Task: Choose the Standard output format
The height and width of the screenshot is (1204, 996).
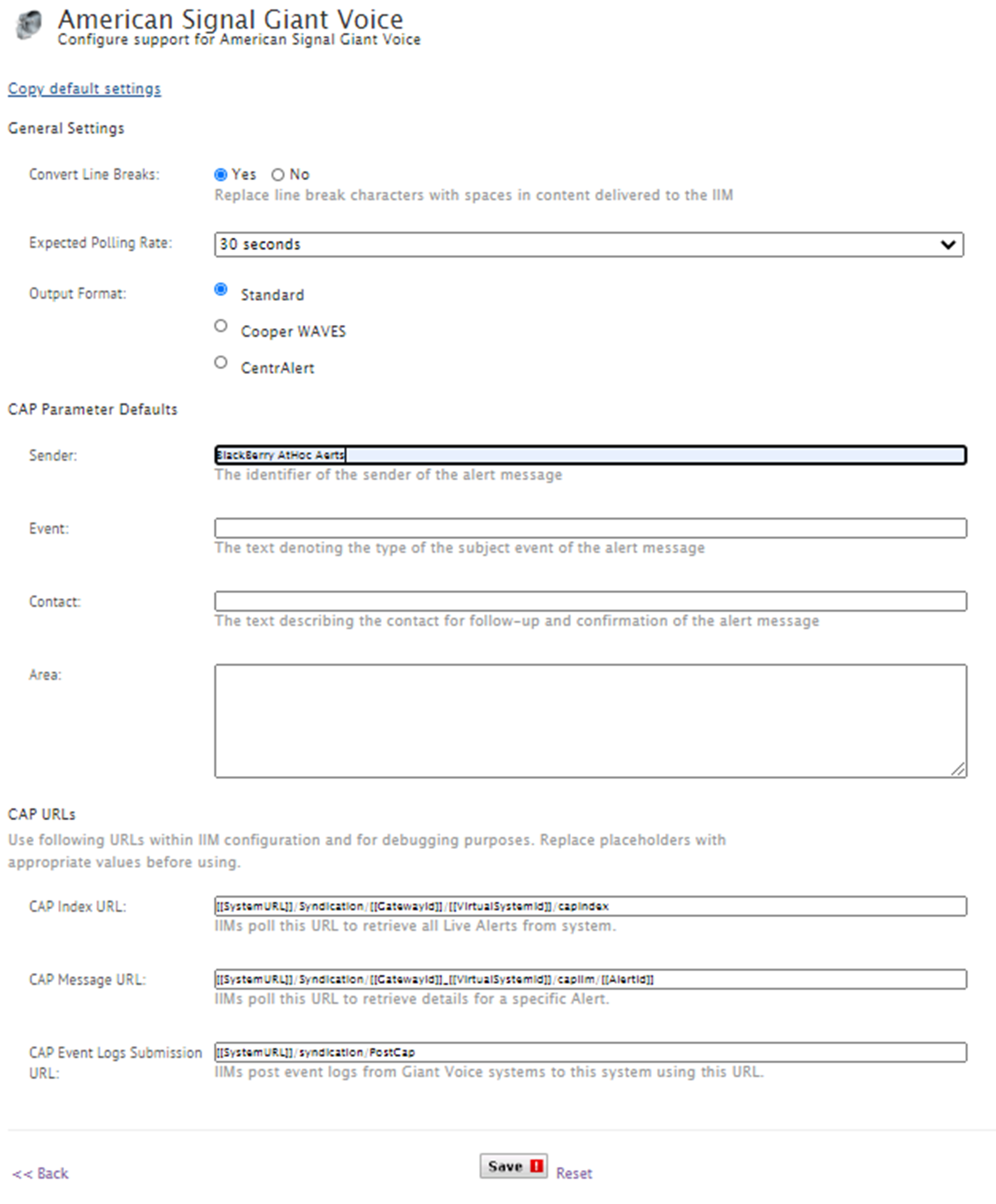Action: [x=221, y=290]
